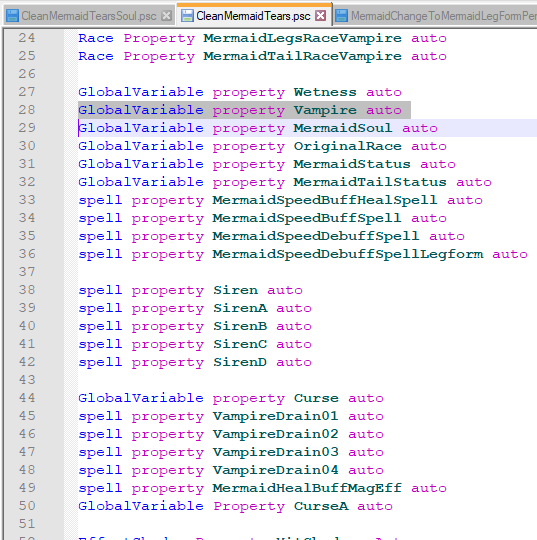This screenshot has height=540, width=537.
Task: Click on VampireDrain01 identifier
Action: click(x=275, y=416)
